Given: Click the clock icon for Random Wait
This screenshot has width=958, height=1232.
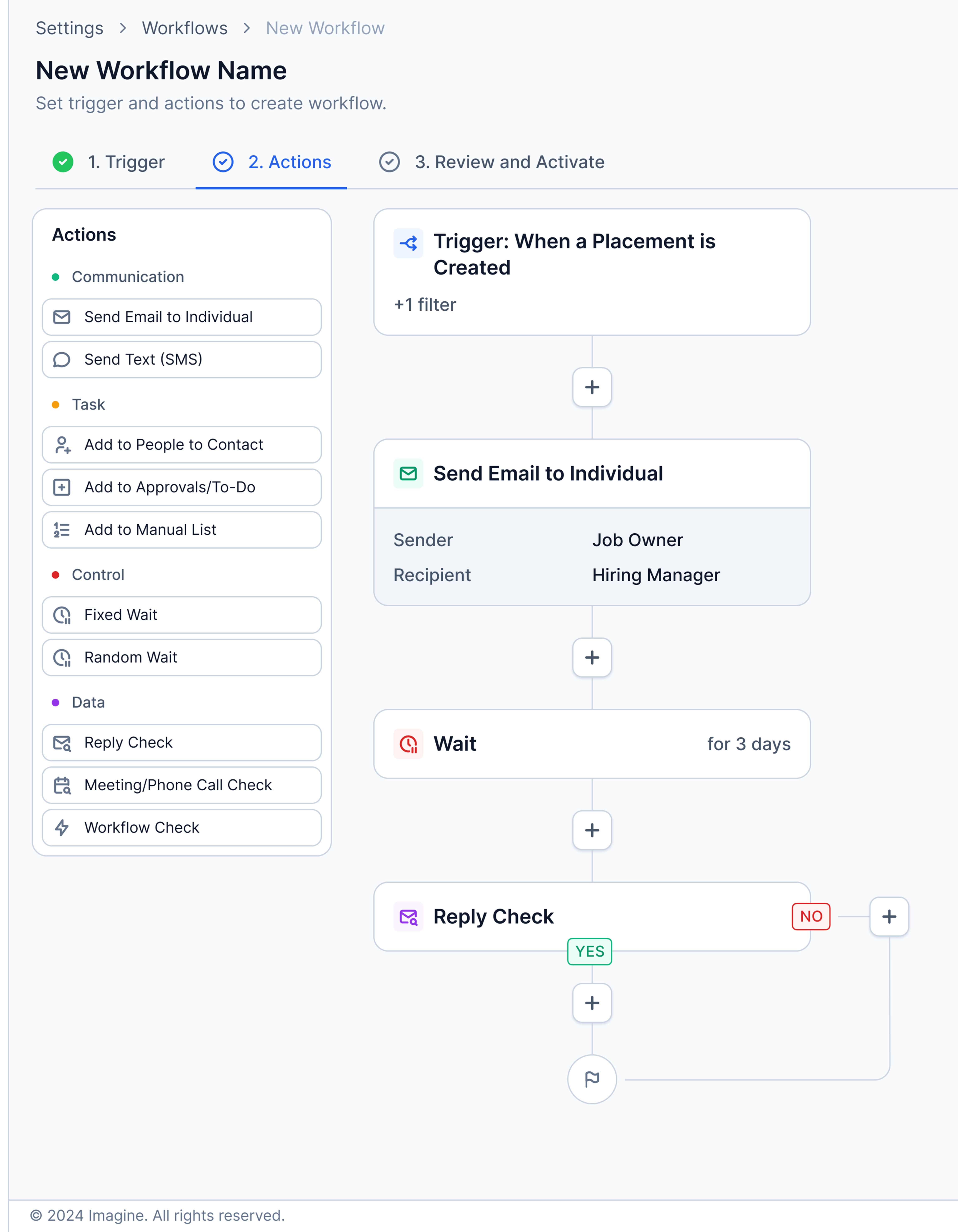Looking at the screenshot, I should (62, 658).
